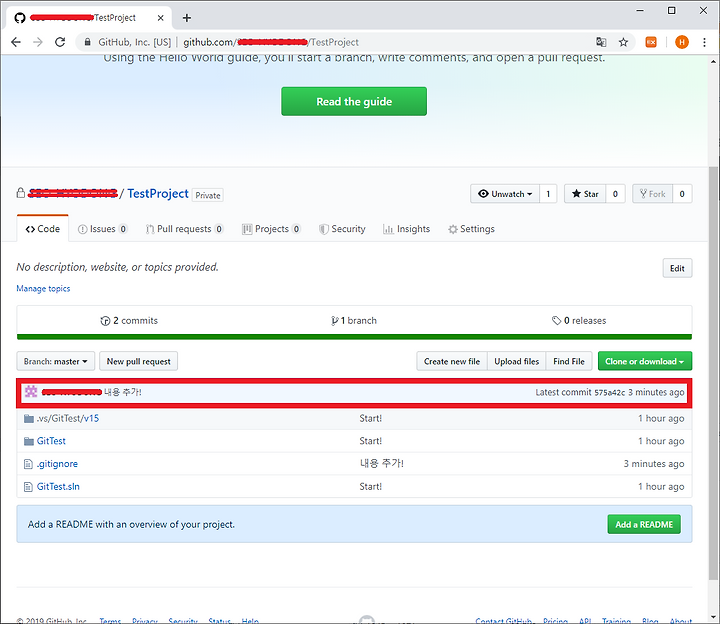Click Start! commit message on GitTest row
The width and height of the screenshot is (720, 624).
[x=371, y=441]
